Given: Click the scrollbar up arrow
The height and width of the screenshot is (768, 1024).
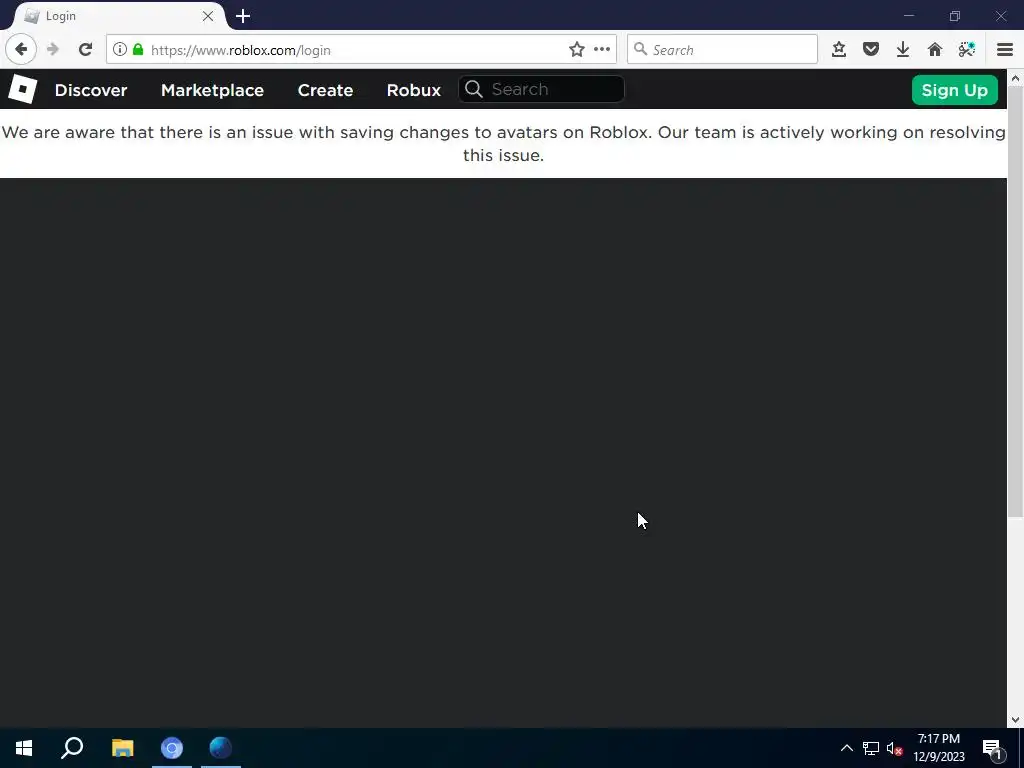Looking at the screenshot, I should [x=1015, y=78].
